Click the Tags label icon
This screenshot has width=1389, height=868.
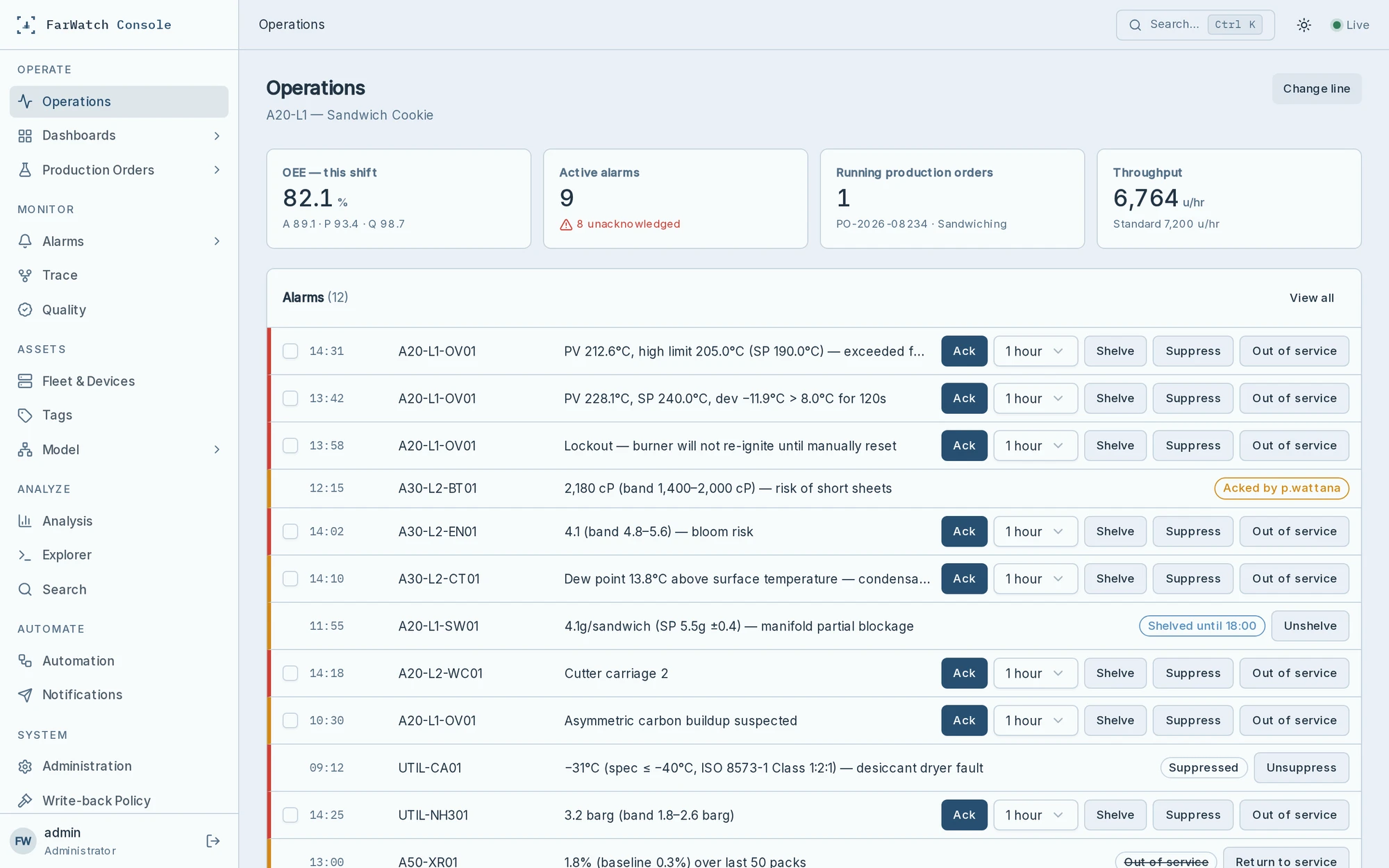click(25, 415)
